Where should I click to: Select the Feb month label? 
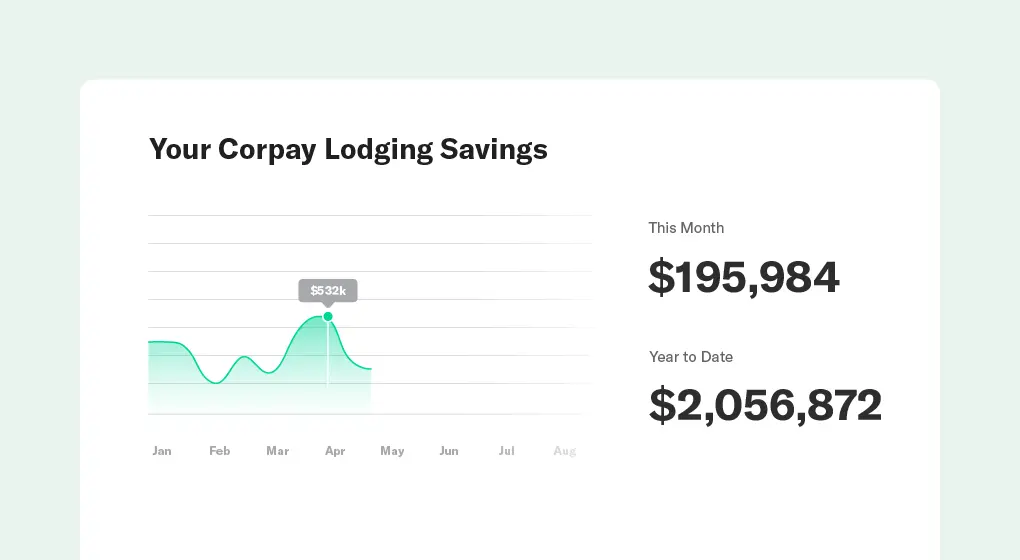(220, 451)
